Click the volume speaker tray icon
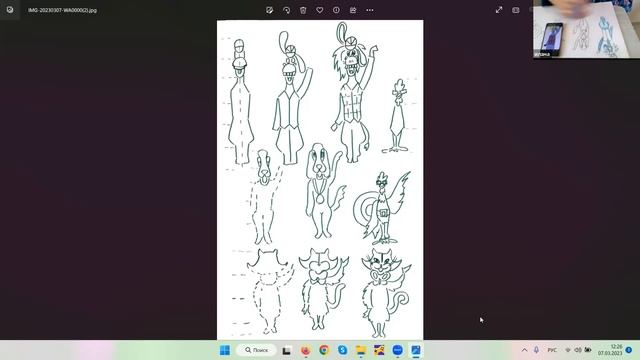The width and height of the screenshot is (640, 360). pos(578,350)
